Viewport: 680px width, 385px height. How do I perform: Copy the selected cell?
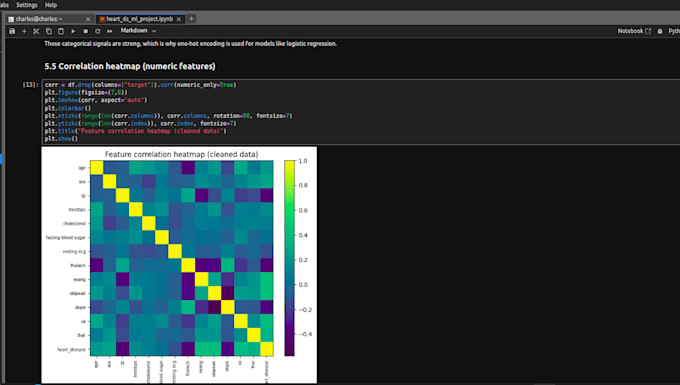49,31
